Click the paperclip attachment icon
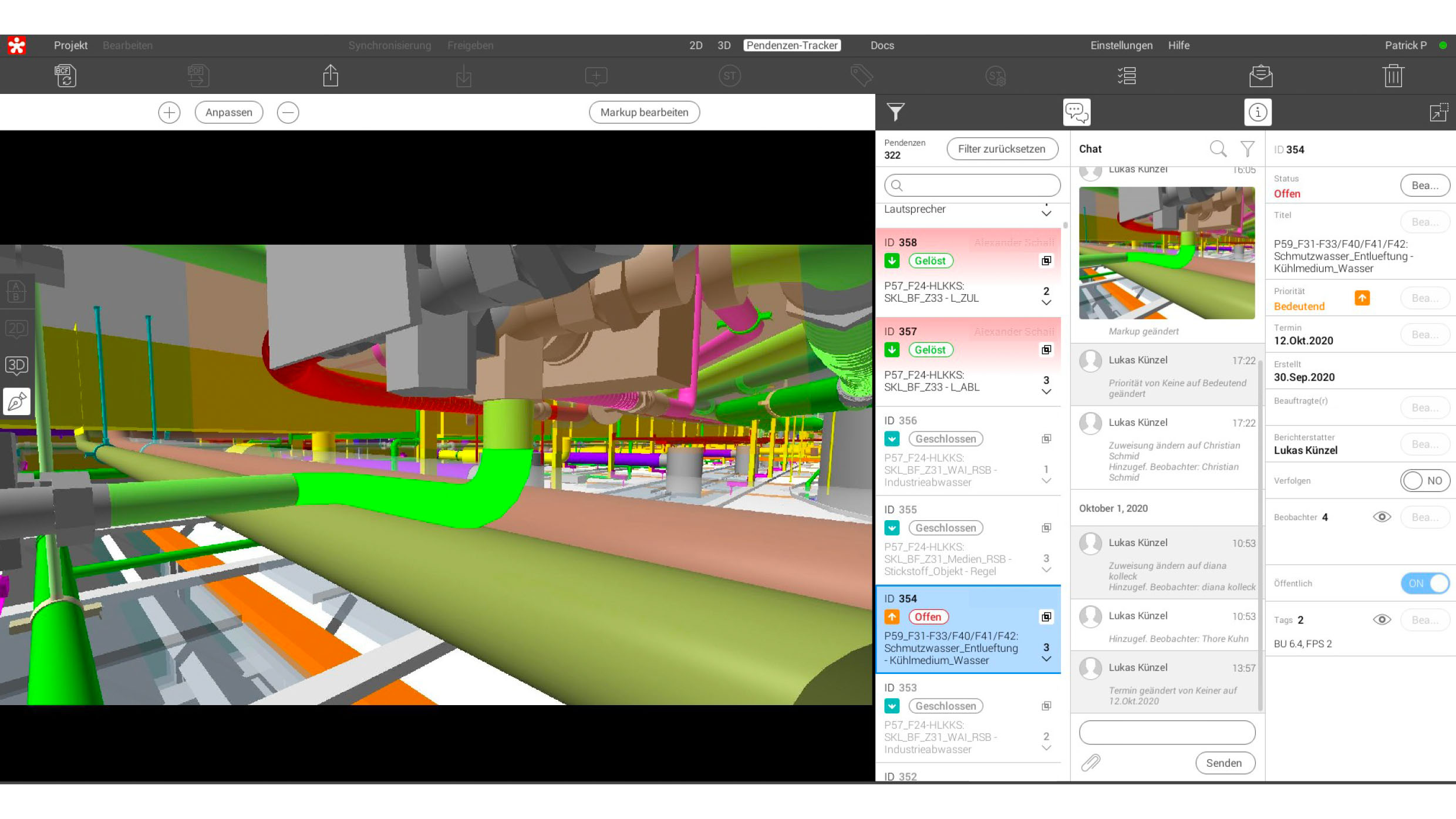 pos(1090,763)
